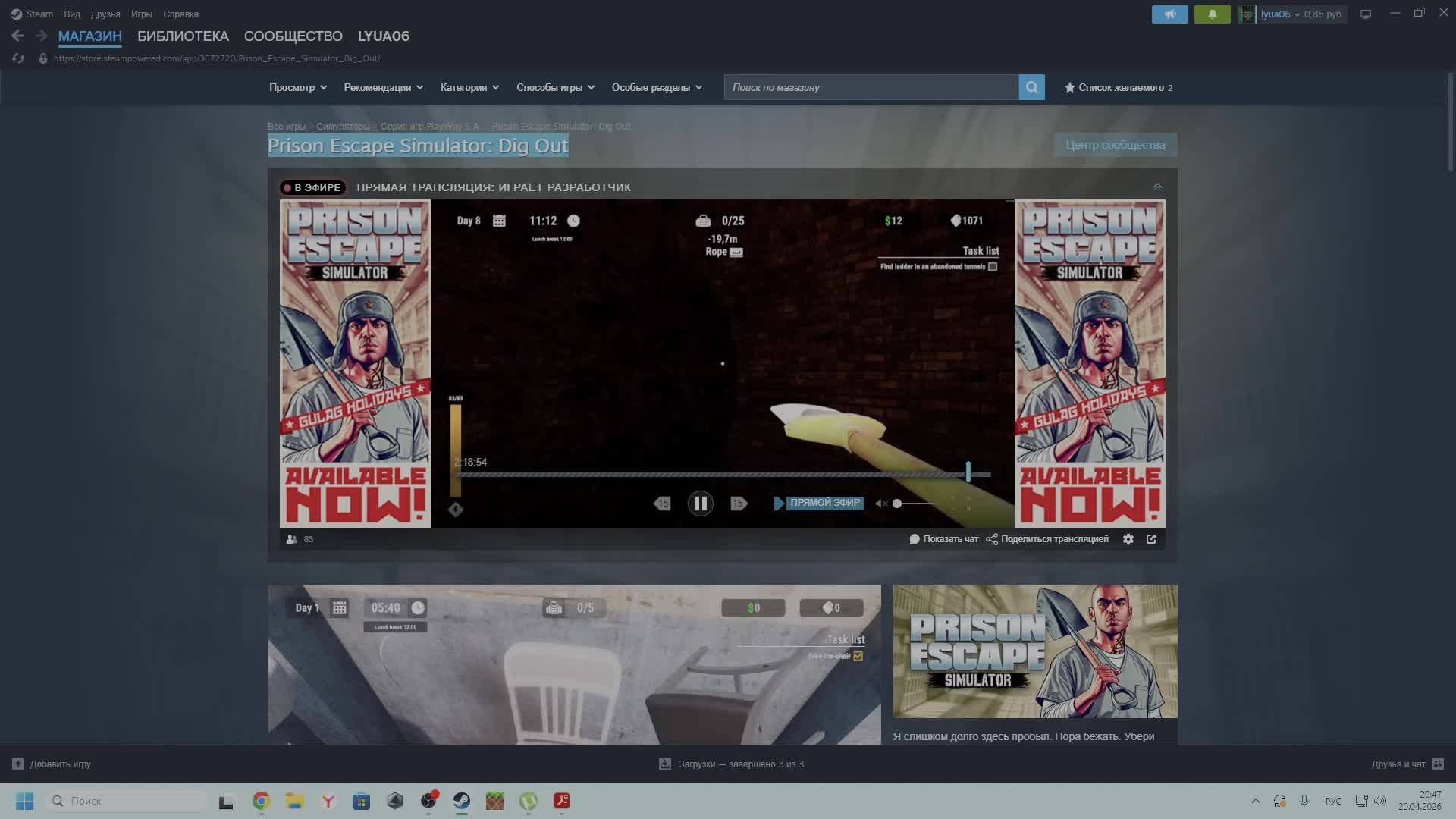Expand the lyua06 account dropdown
The image size is (1456, 819).
[x=1298, y=13]
